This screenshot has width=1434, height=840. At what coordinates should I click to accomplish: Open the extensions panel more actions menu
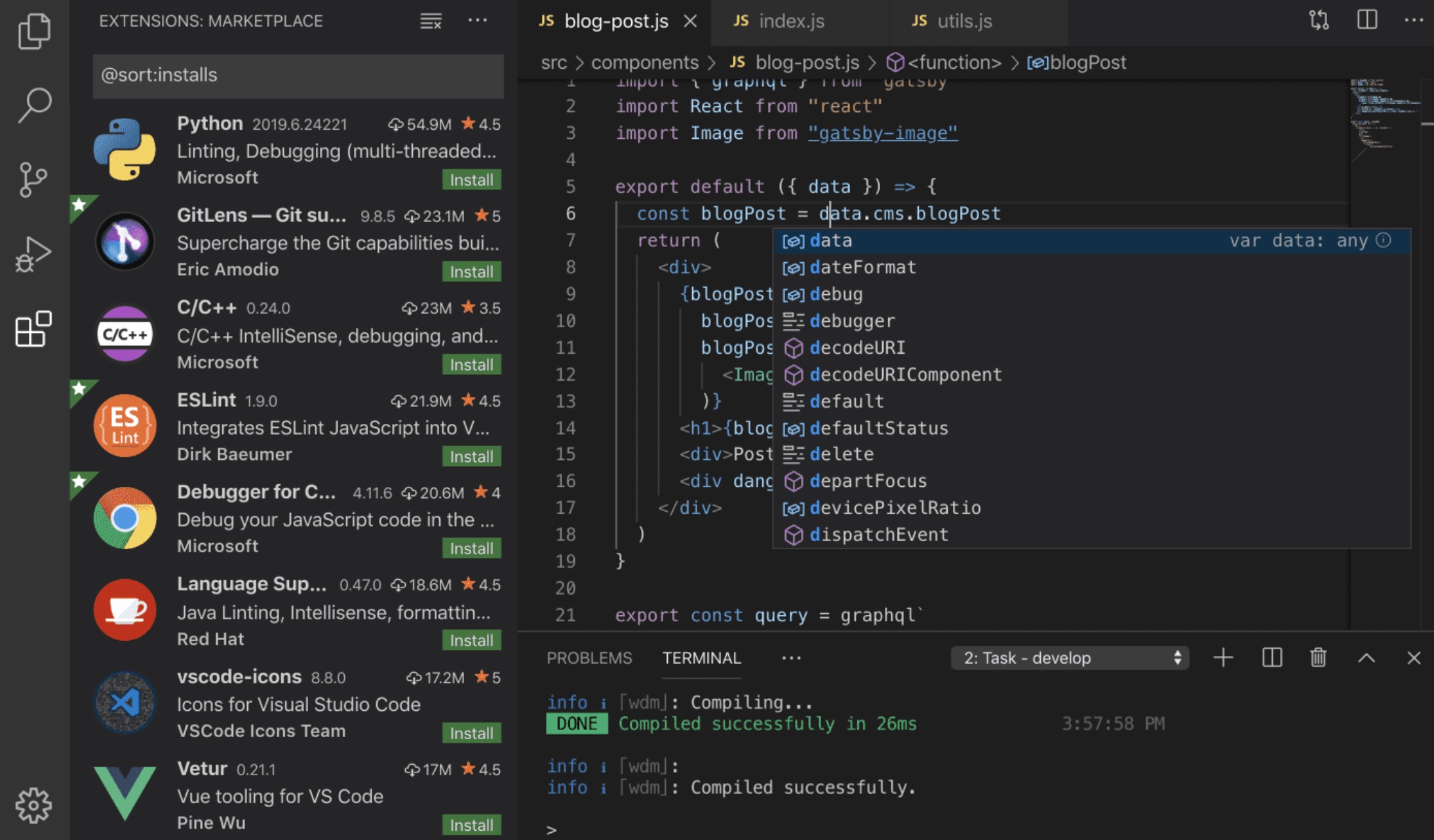click(x=477, y=20)
